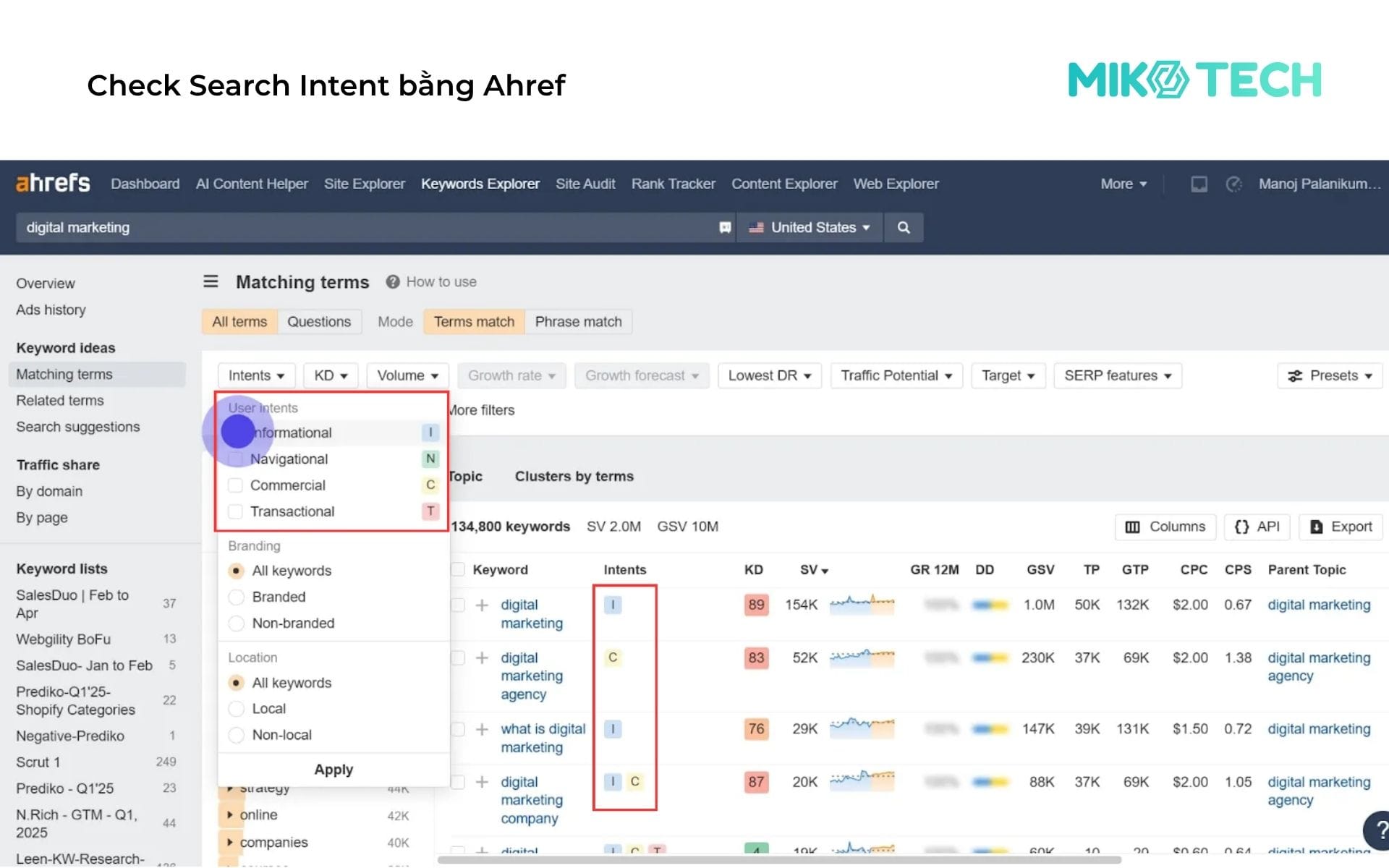This screenshot has height=868, width=1389.
Task: Switch to the Questions tab
Action: pos(319,321)
